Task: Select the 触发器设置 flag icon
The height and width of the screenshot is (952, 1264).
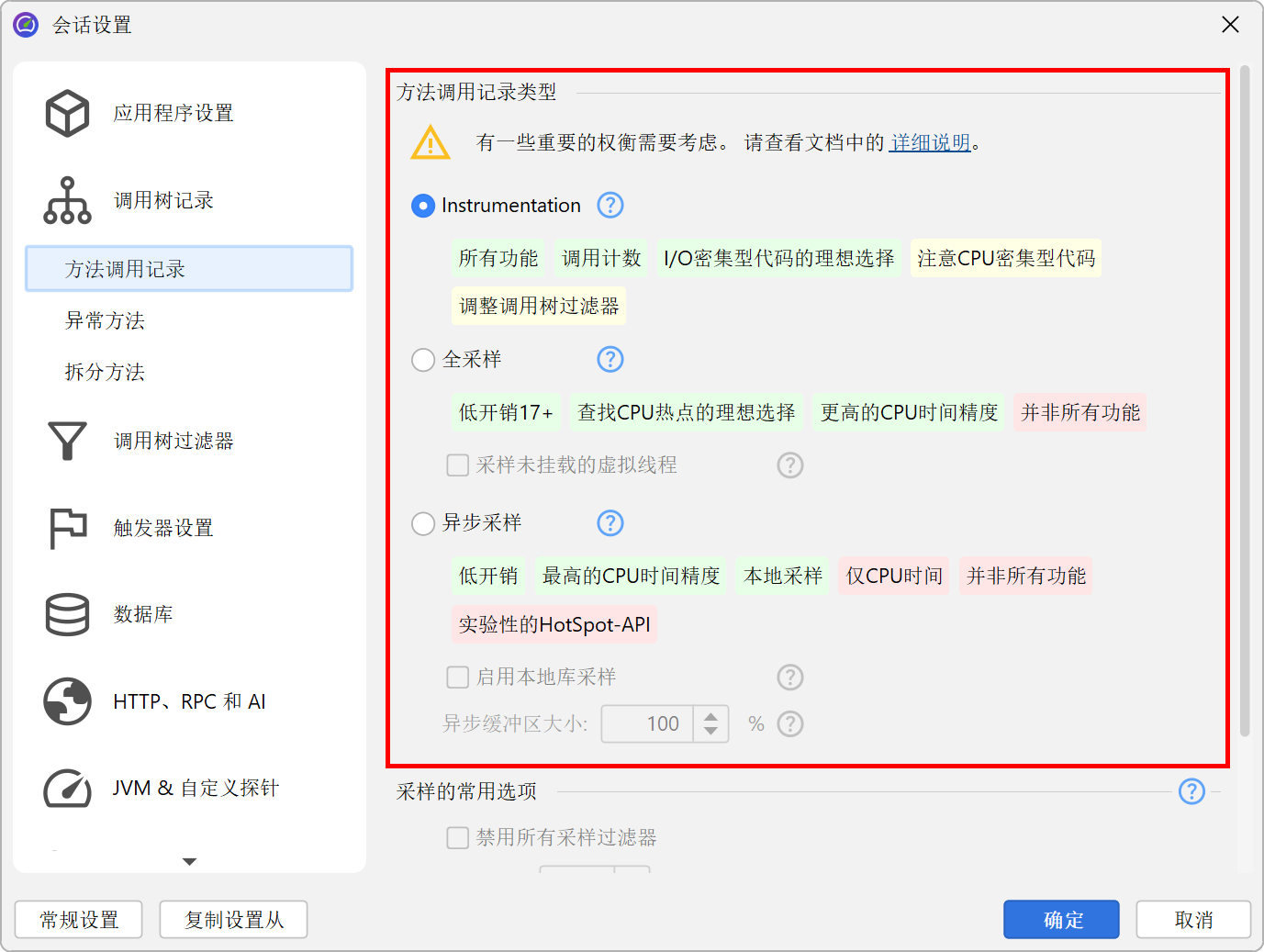Action: pos(67,528)
